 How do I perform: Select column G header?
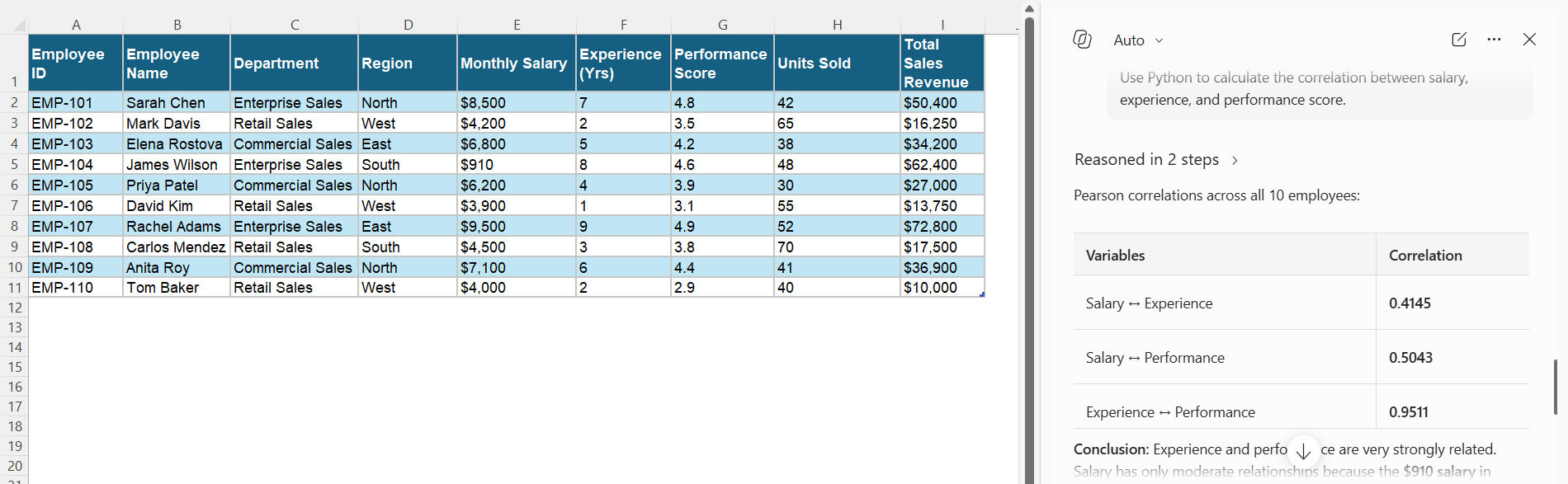pyautogui.click(x=723, y=26)
